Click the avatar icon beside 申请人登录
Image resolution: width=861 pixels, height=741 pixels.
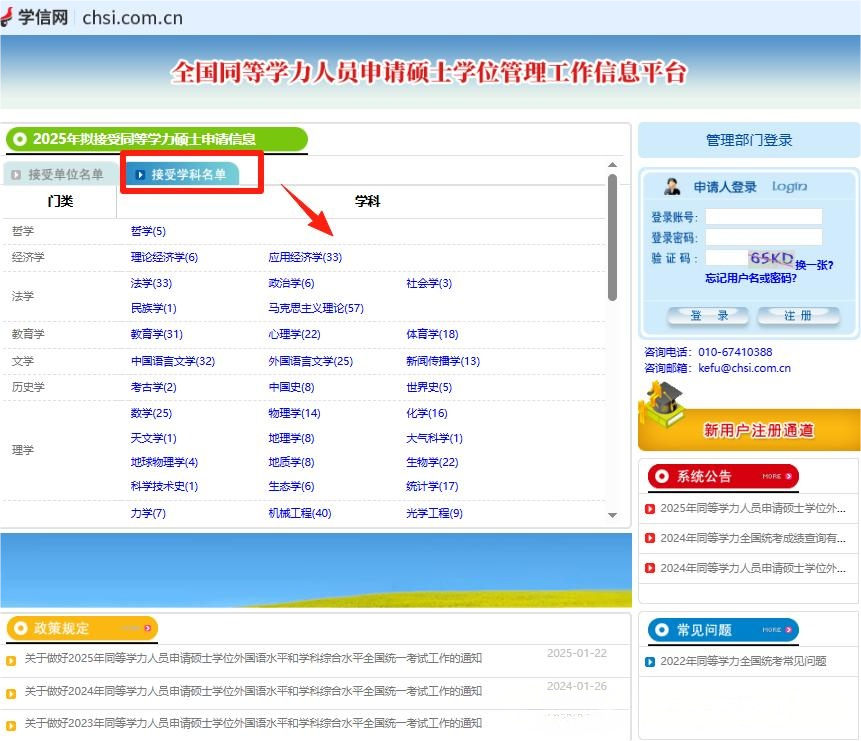672,187
